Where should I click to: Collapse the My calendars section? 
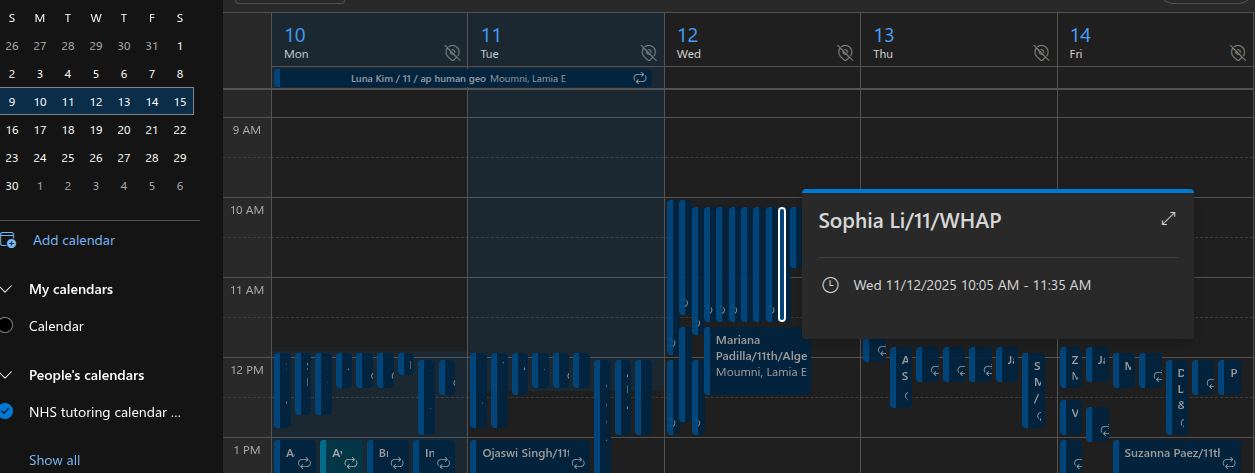7,289
